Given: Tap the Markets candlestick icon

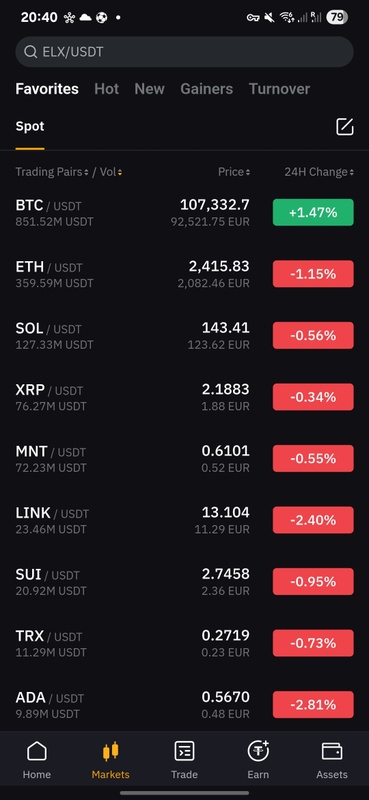Looking at the screenshot, I should click(110, 751).
